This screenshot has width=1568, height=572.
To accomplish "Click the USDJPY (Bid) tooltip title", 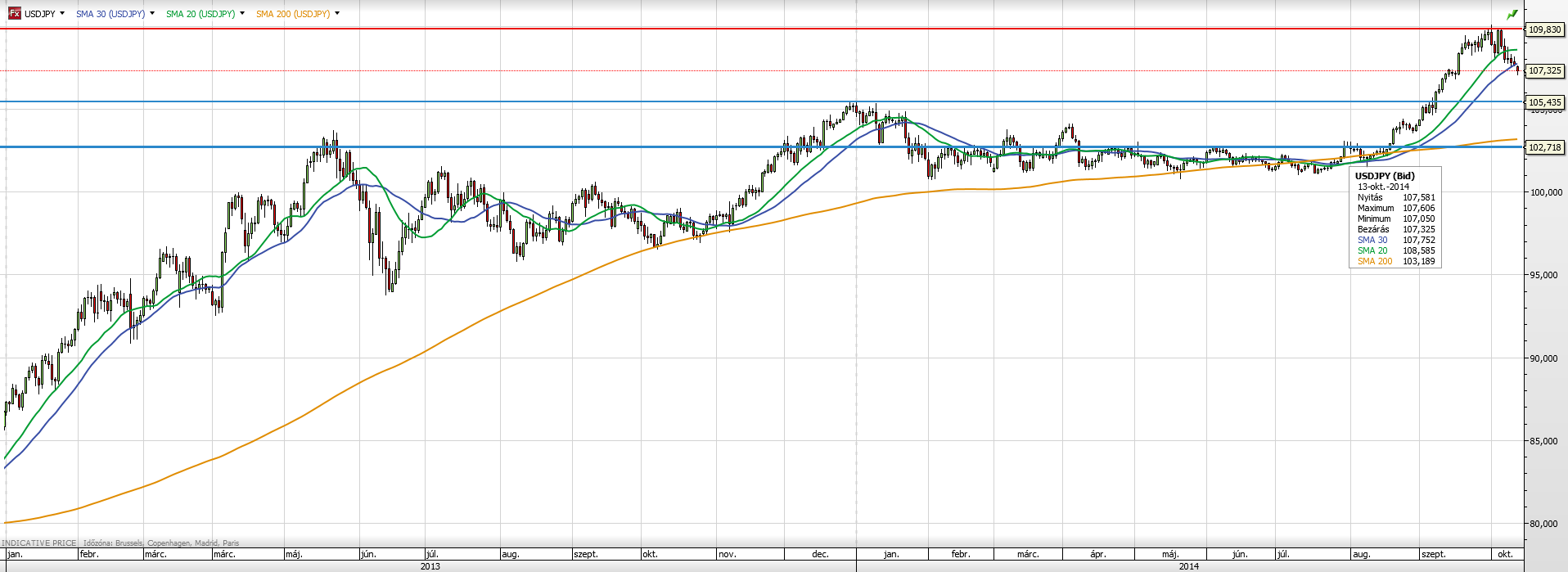I will point(1385,176).
